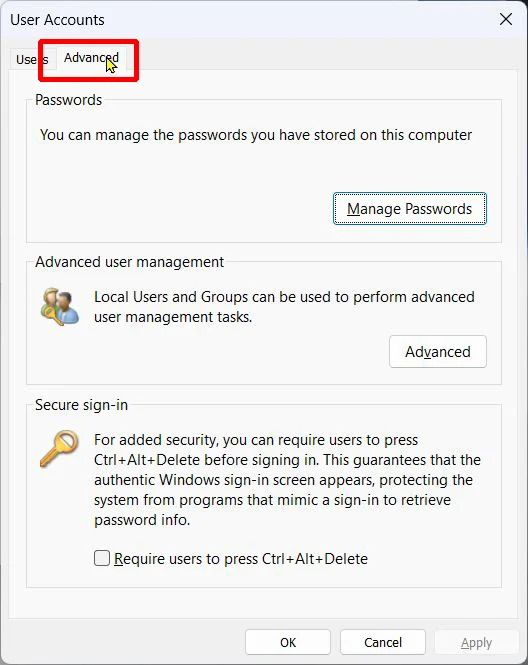
Task: Switch to the Users tab
Action: pyautogui.click(x=32, y=59)
